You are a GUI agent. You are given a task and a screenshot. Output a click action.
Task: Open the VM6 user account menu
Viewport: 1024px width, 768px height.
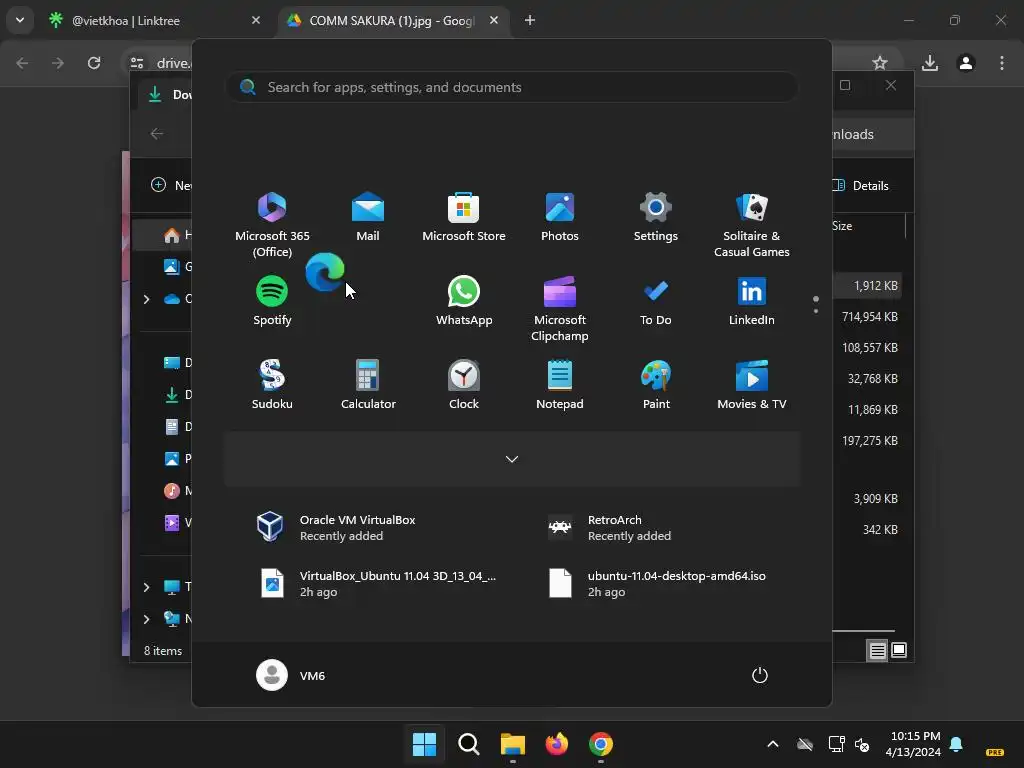(x=291, y=675)
